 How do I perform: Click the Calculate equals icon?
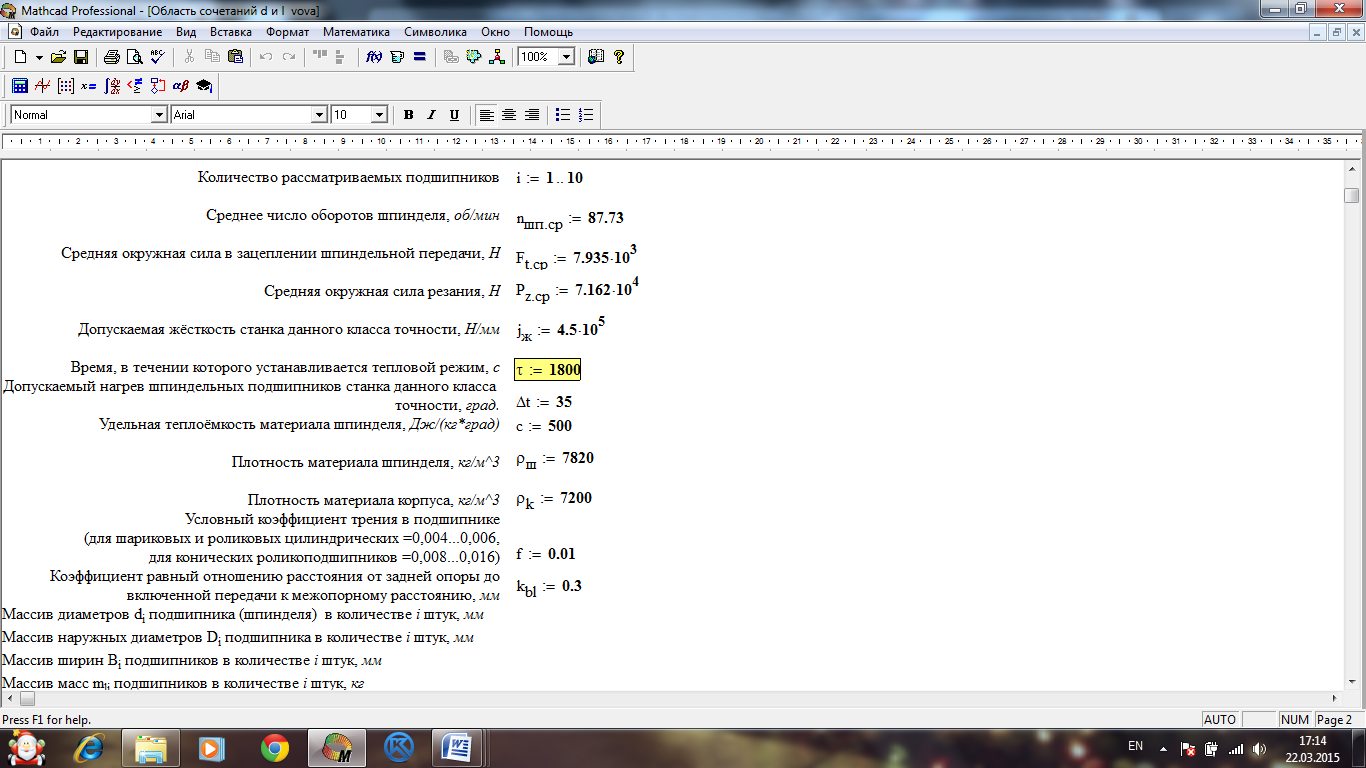[420, 57]
